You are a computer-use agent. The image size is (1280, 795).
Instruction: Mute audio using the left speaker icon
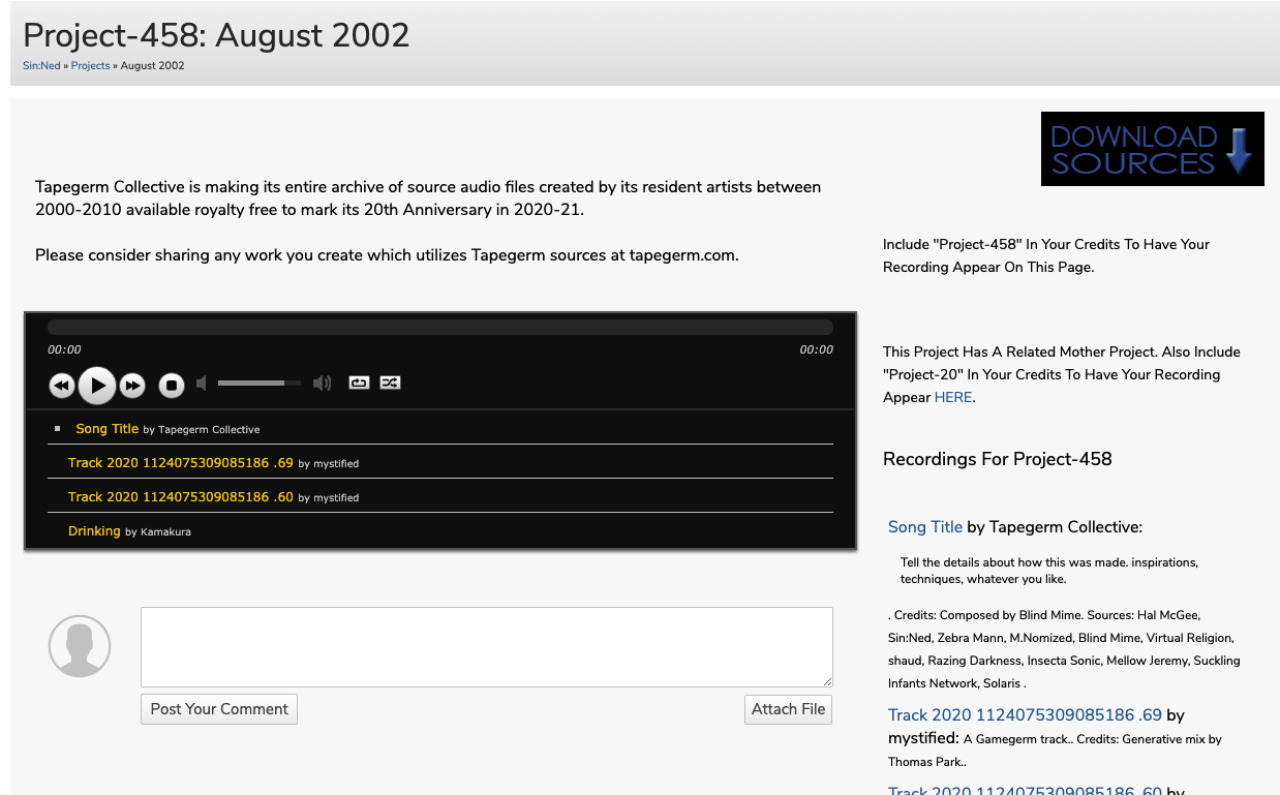point(201,383)
